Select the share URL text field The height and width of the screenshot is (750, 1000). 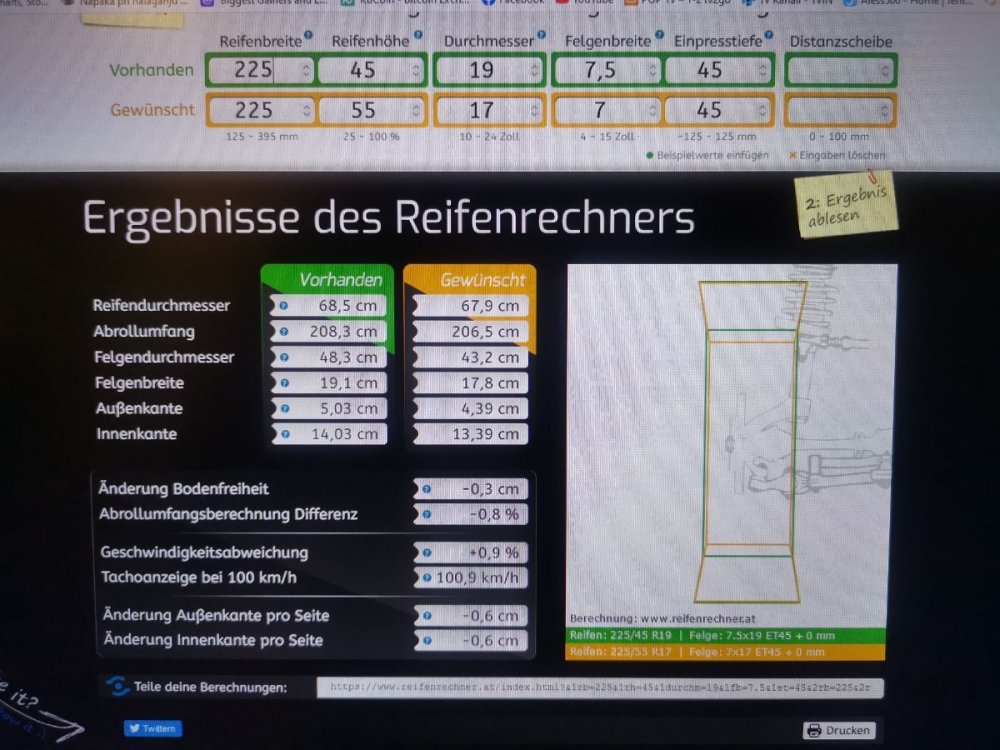[600, 688]
